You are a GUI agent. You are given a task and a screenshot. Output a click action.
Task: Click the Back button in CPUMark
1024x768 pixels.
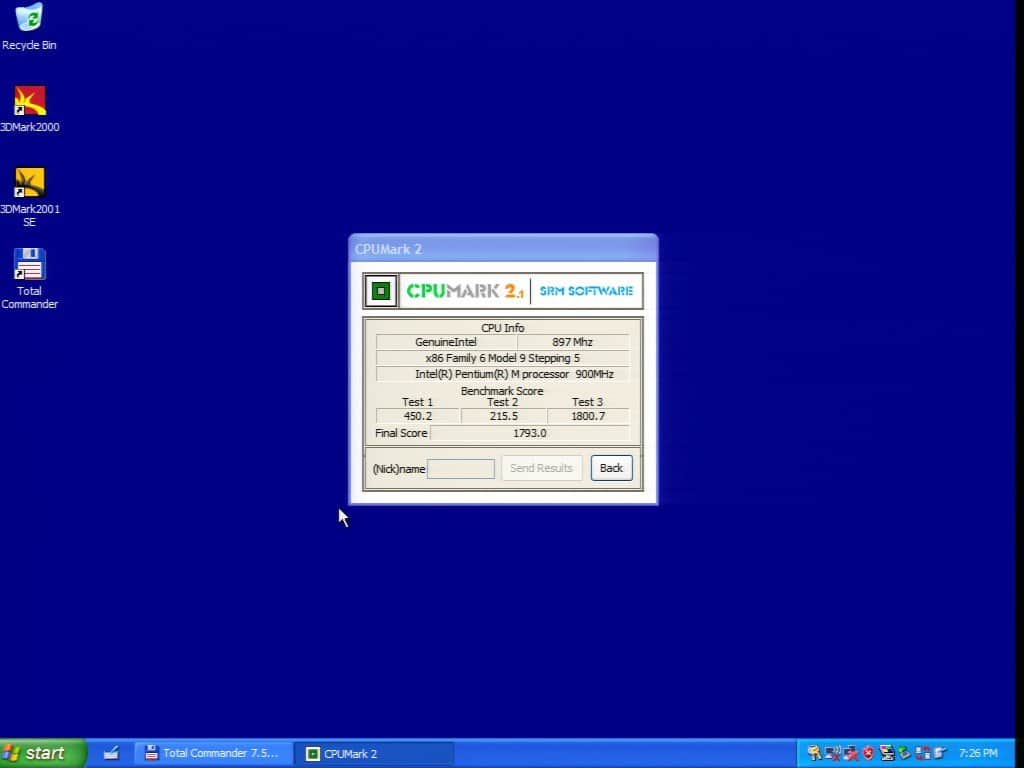tap(611, 468)
